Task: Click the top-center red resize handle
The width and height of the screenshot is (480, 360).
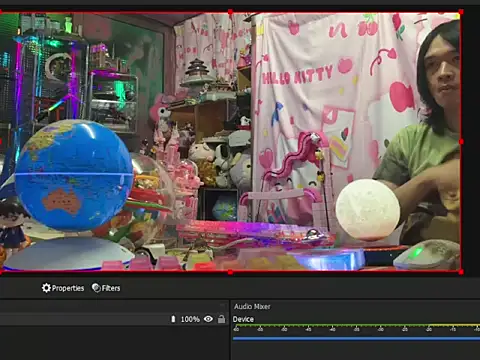Action: pos(230,12)
